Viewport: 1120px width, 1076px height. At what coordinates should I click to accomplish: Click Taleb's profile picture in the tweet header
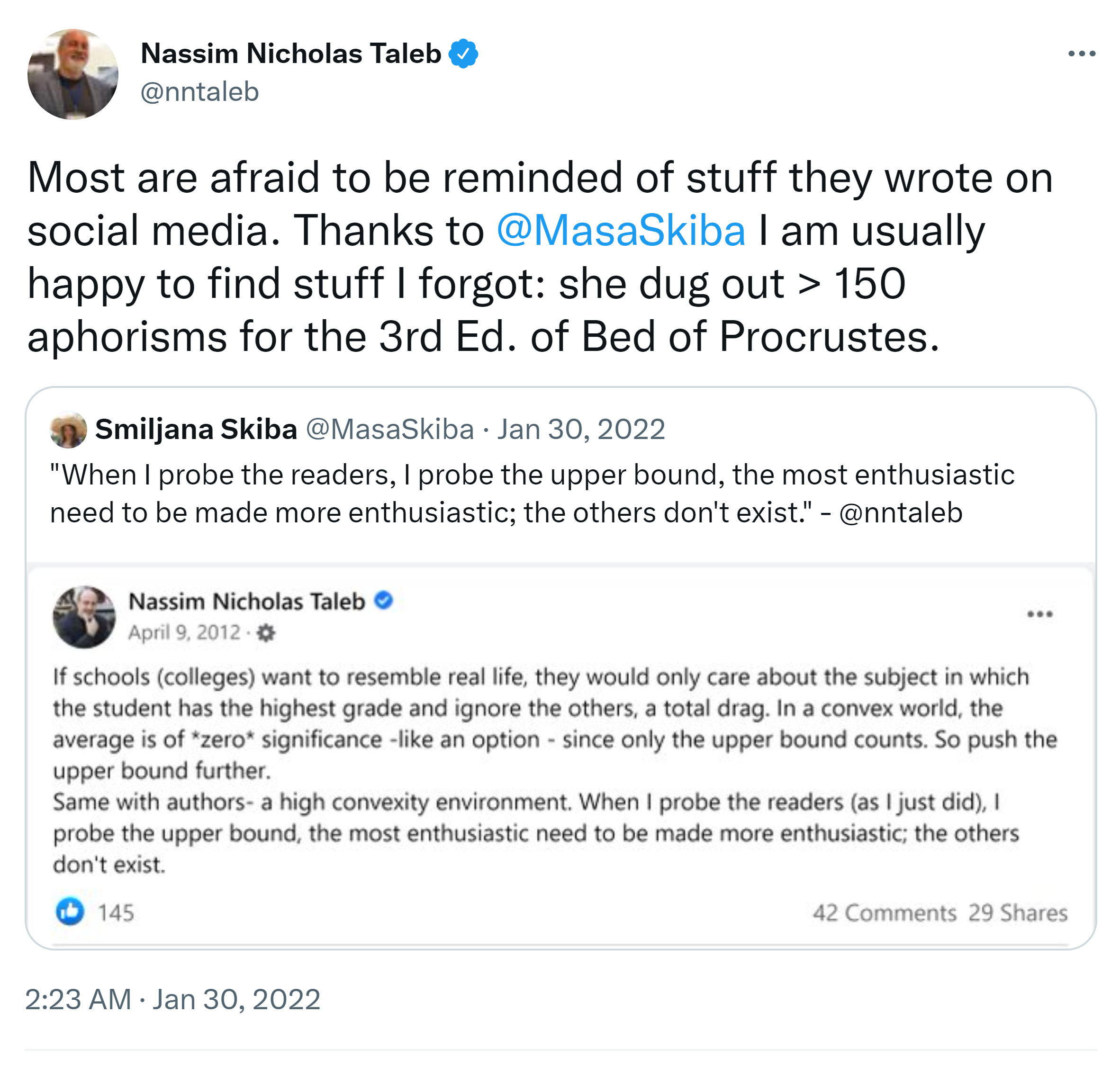coord(72,74)
